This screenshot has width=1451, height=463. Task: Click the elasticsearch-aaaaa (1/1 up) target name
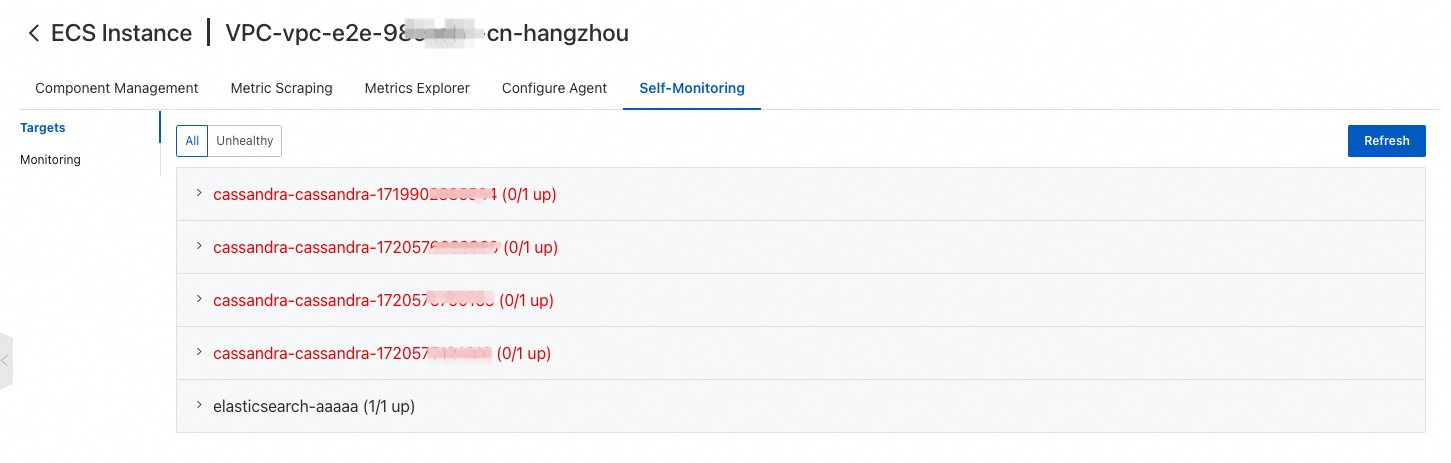click(x=314, y=407)
